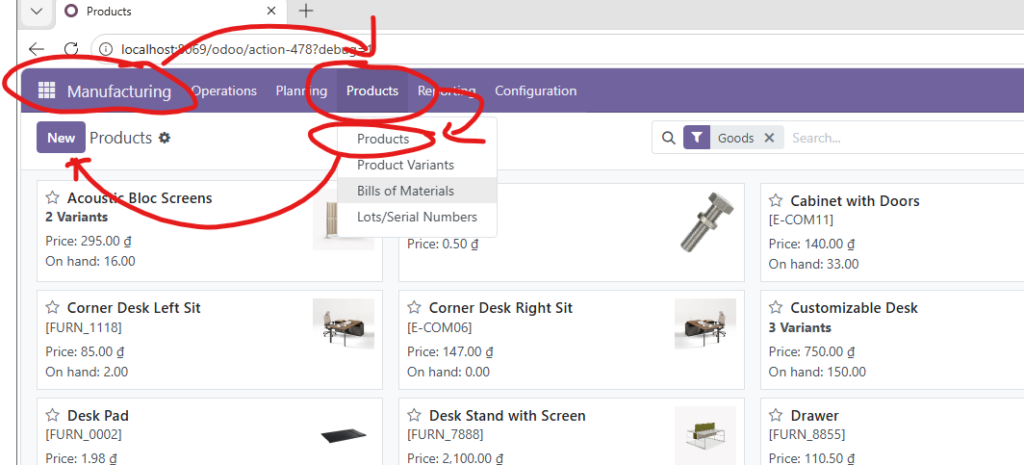The height and width of the screenshot is (465, 1024).
Task: Reload the page with browser refresh icon
Action: pyautogui.click(x=71, y=48)
